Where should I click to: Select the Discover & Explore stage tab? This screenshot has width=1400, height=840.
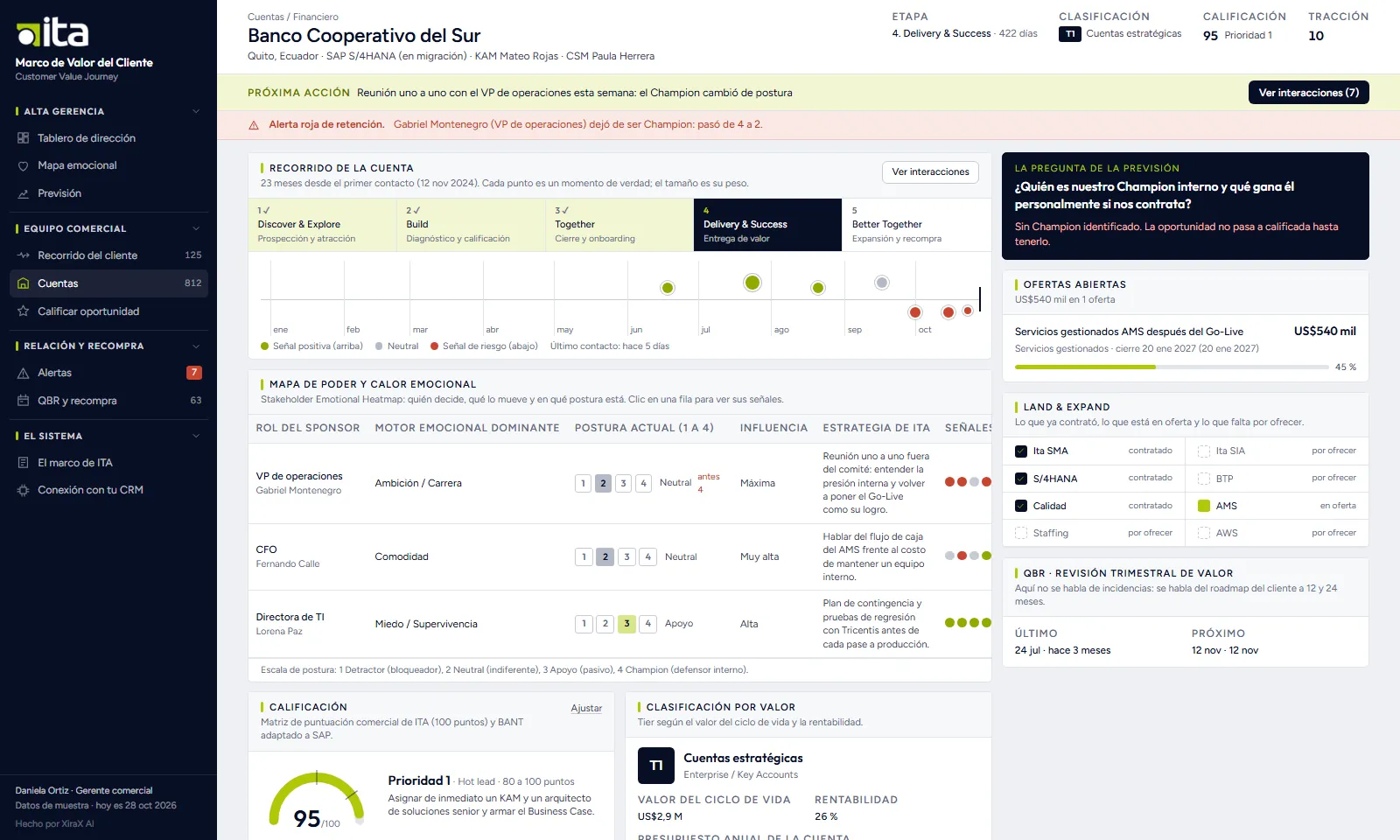(x=323, y=225)
